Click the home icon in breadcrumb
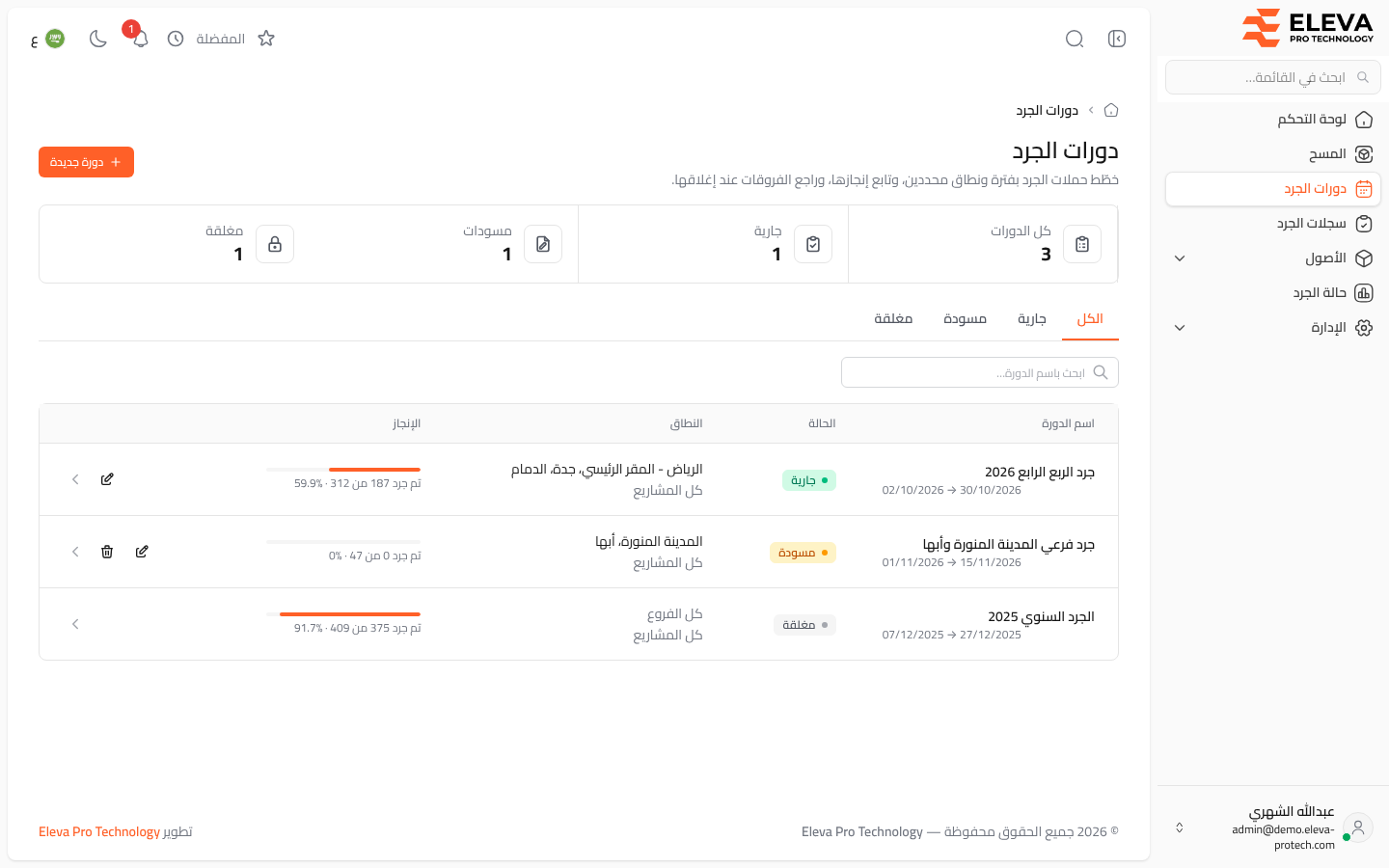 pos(1111,110)
